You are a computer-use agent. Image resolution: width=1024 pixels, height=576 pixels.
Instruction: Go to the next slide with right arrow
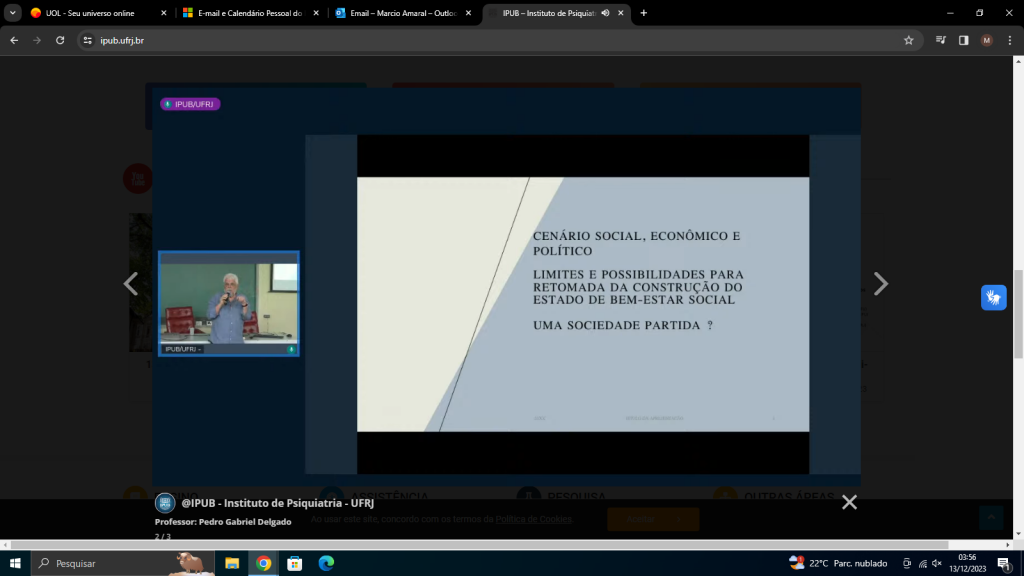880,284
